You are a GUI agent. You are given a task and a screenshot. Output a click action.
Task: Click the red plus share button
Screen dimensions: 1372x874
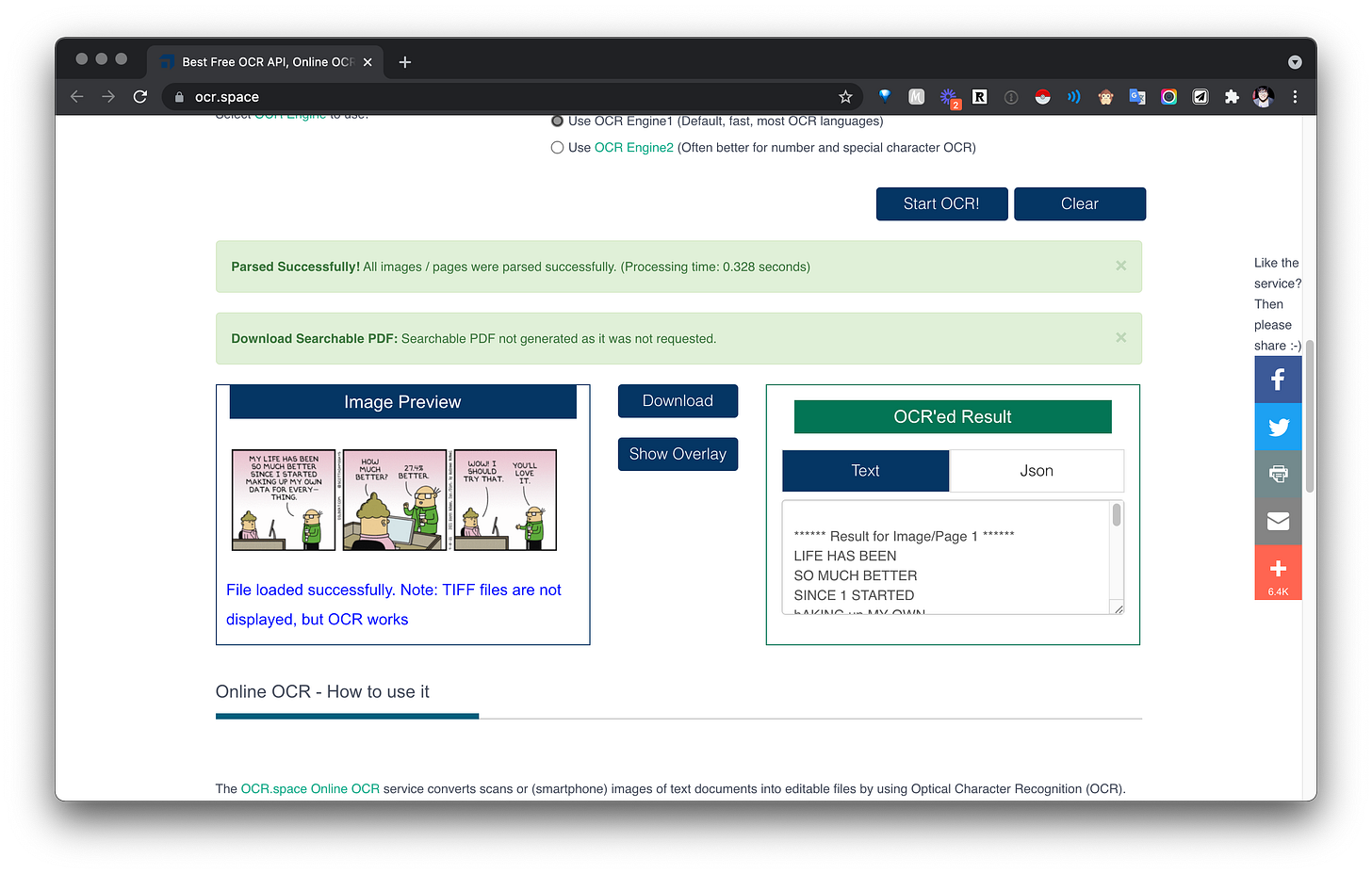(x=1278, y=572)
